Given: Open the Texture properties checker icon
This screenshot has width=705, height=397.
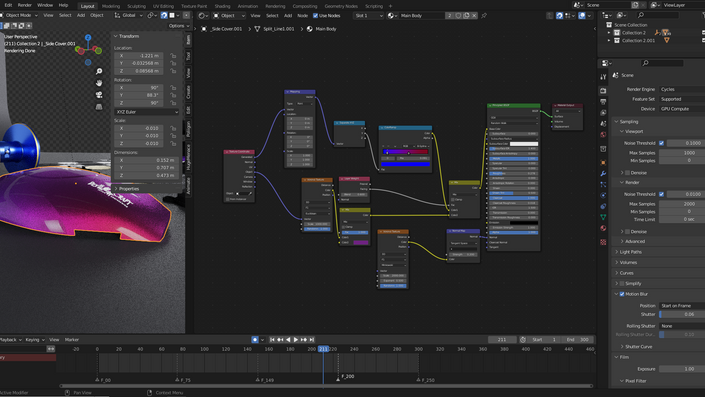Looking at the screenshot, I should point(603,242).
